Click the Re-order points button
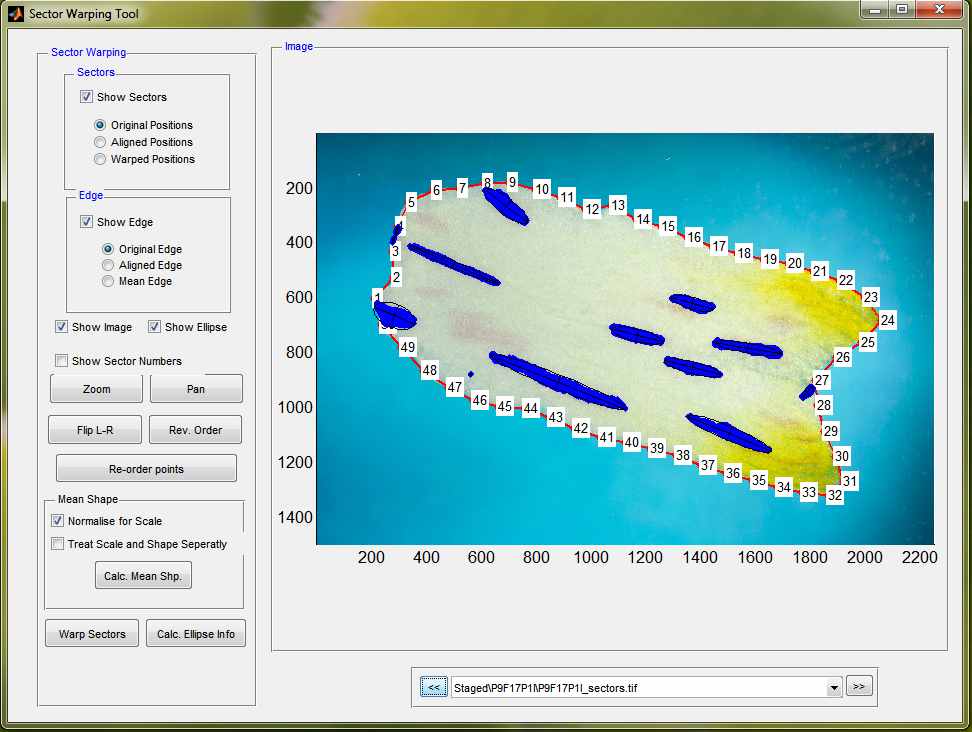Viewport: 972px width, 732px height. pos(146,469)
